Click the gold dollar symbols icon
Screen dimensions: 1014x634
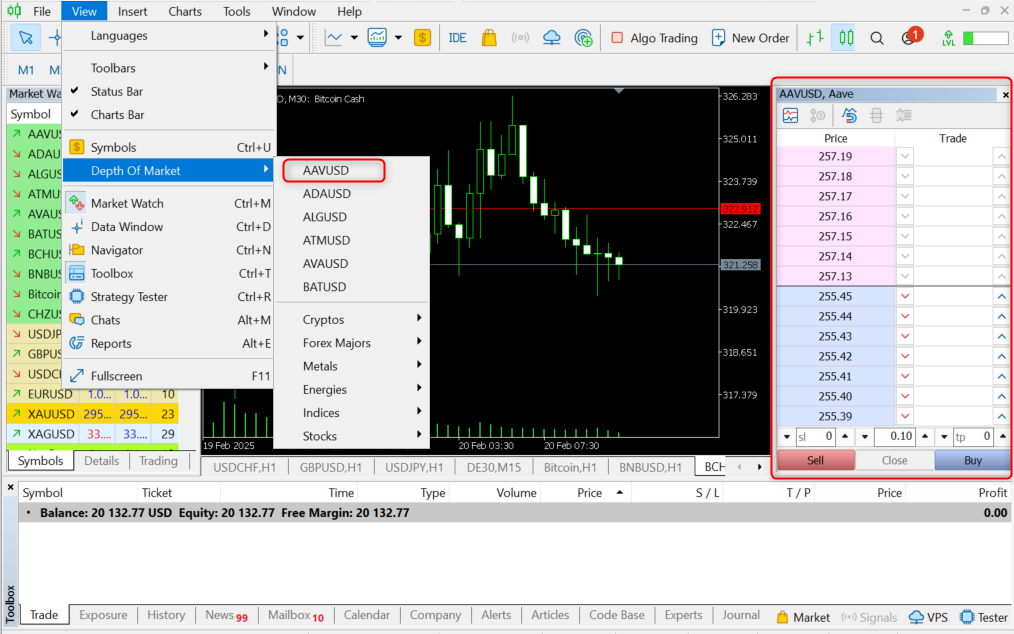tap(422, 38)
